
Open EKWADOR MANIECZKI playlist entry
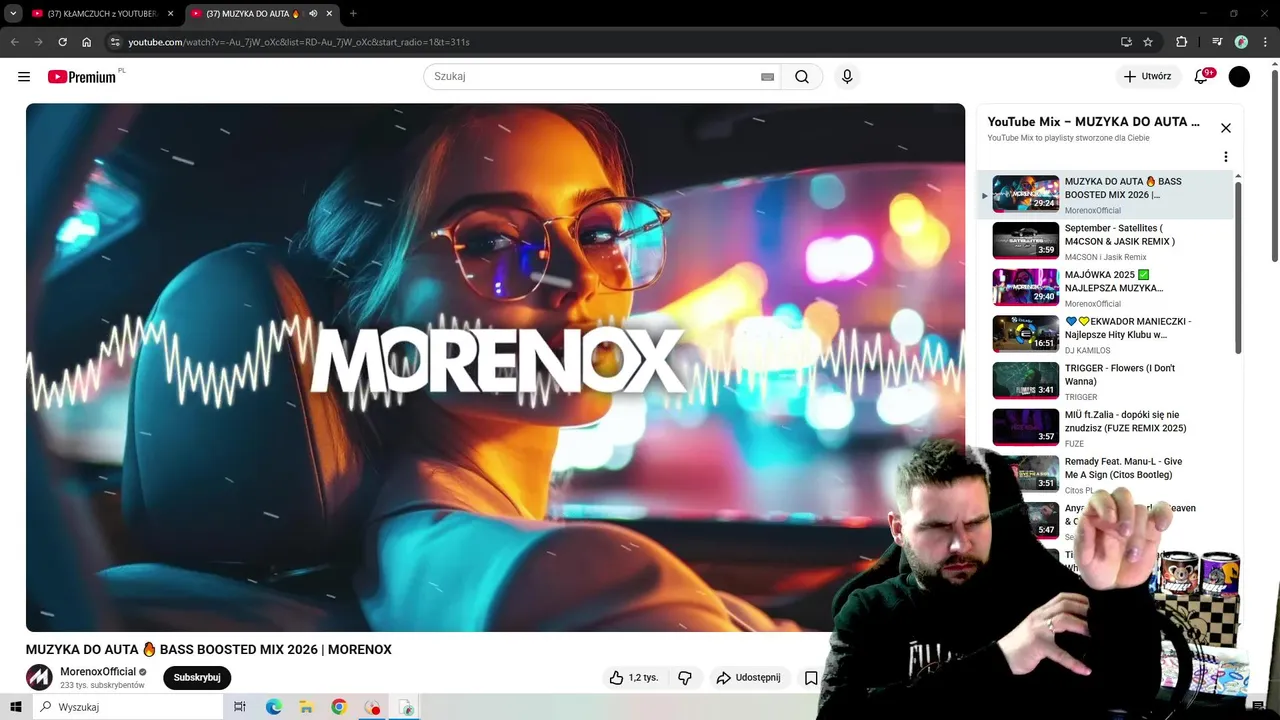(1105, 335)
